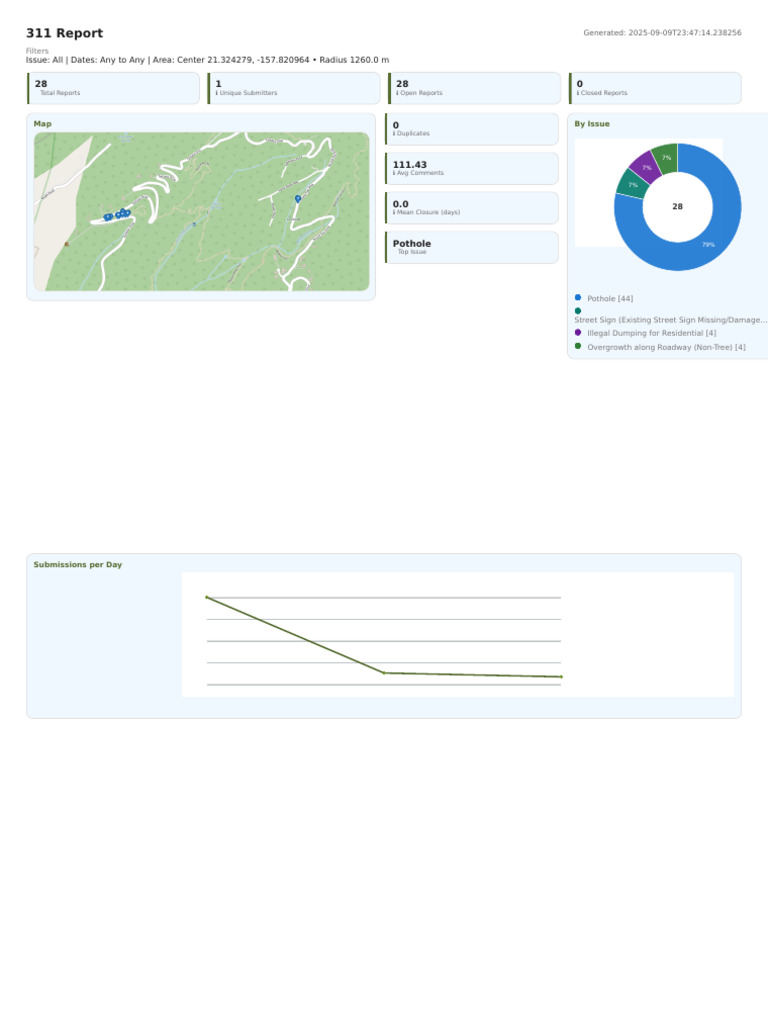Click the info icon beside Closed Reports
768x1024 pixels.
click(578, 93)
